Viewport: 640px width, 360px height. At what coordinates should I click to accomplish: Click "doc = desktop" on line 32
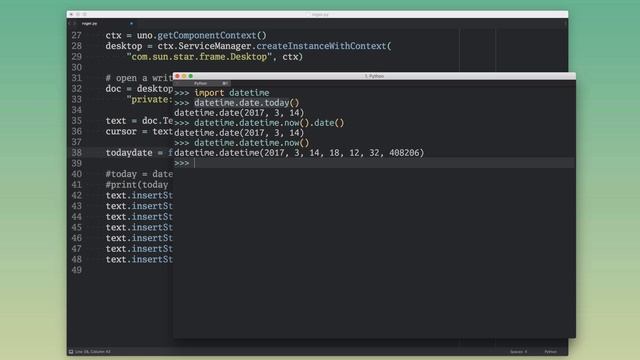(139, 89)
